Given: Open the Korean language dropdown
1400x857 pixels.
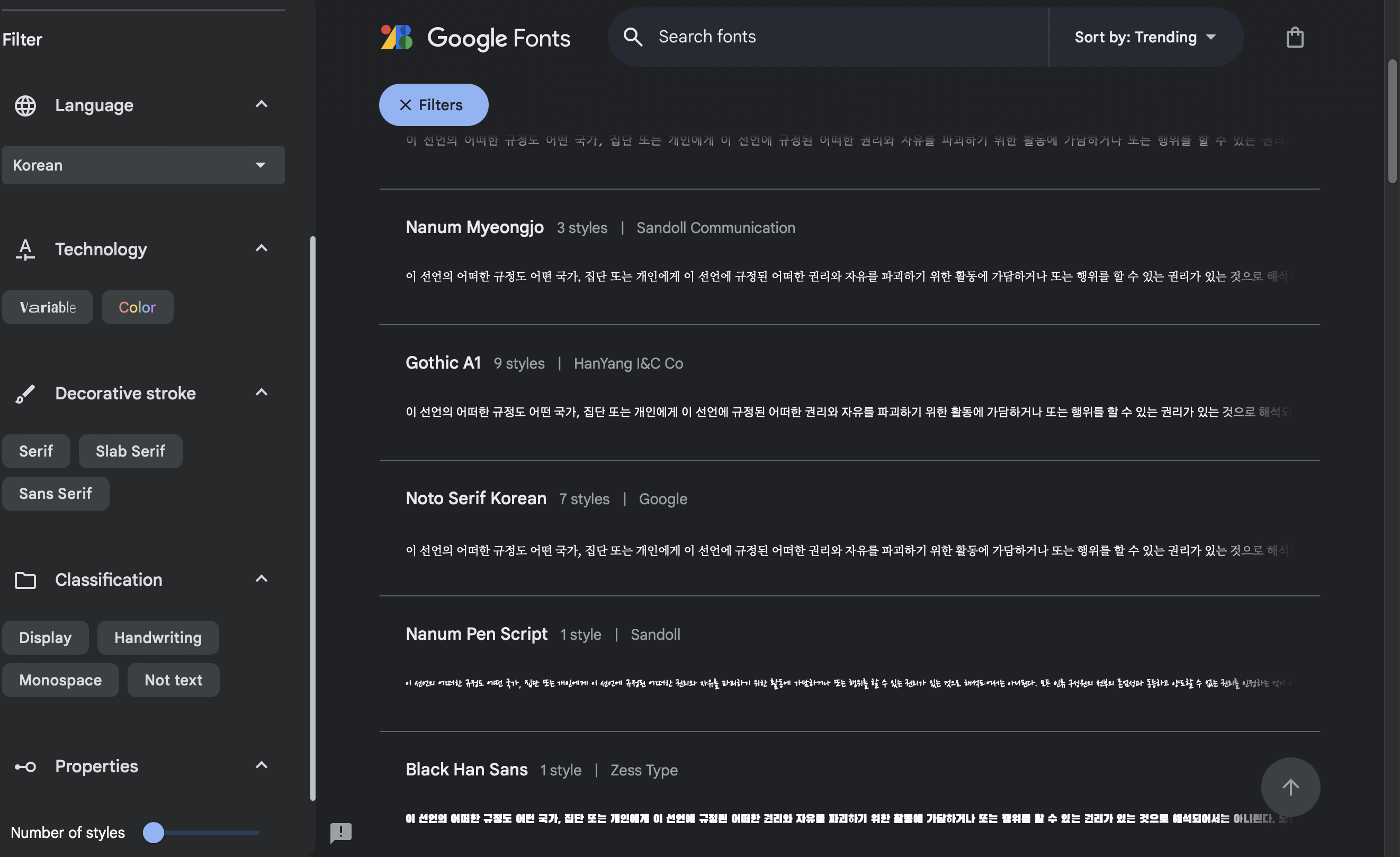Looking at the screenshot, I should tap(143, 165).
